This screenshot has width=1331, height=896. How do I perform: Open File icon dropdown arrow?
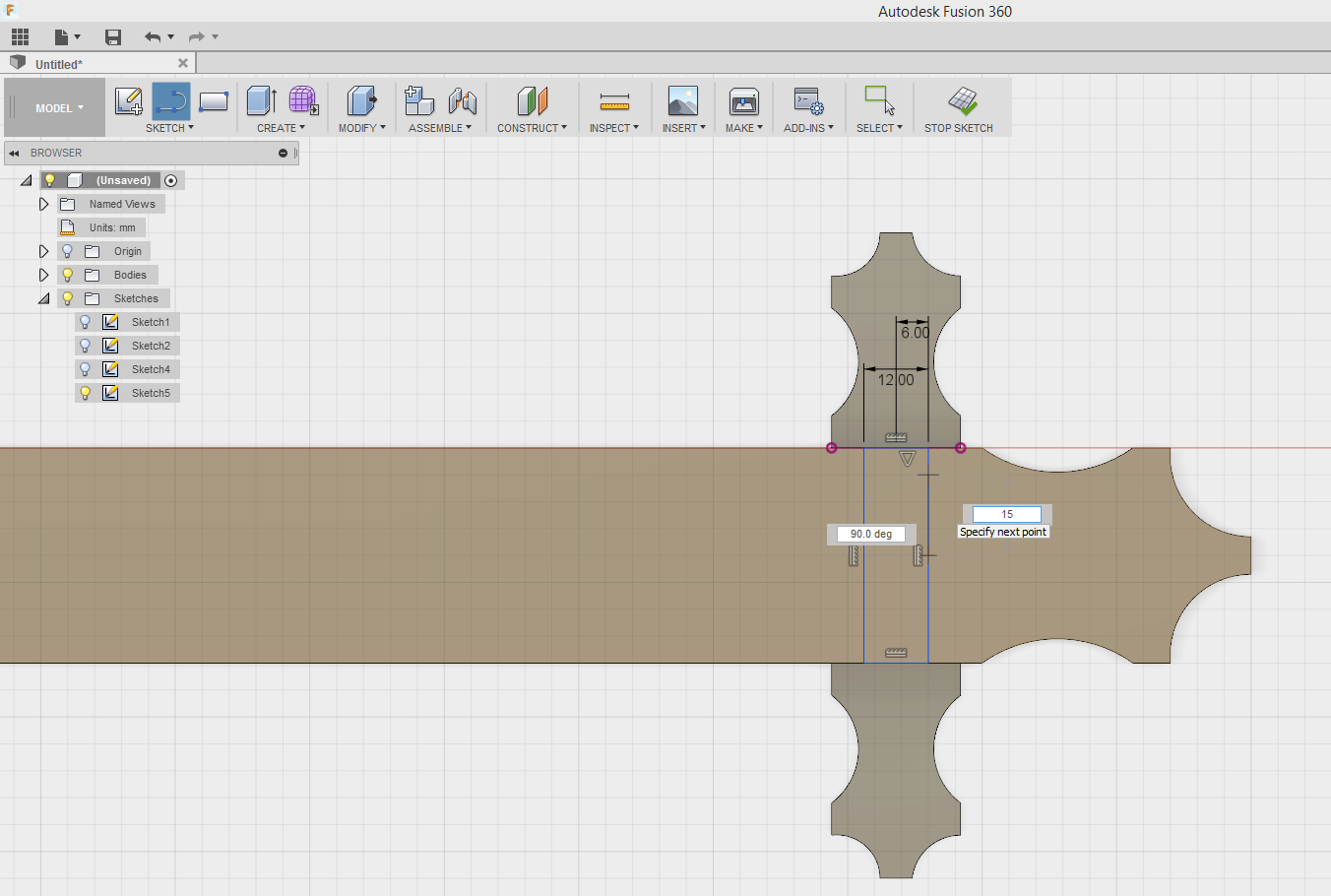[78, 37]
